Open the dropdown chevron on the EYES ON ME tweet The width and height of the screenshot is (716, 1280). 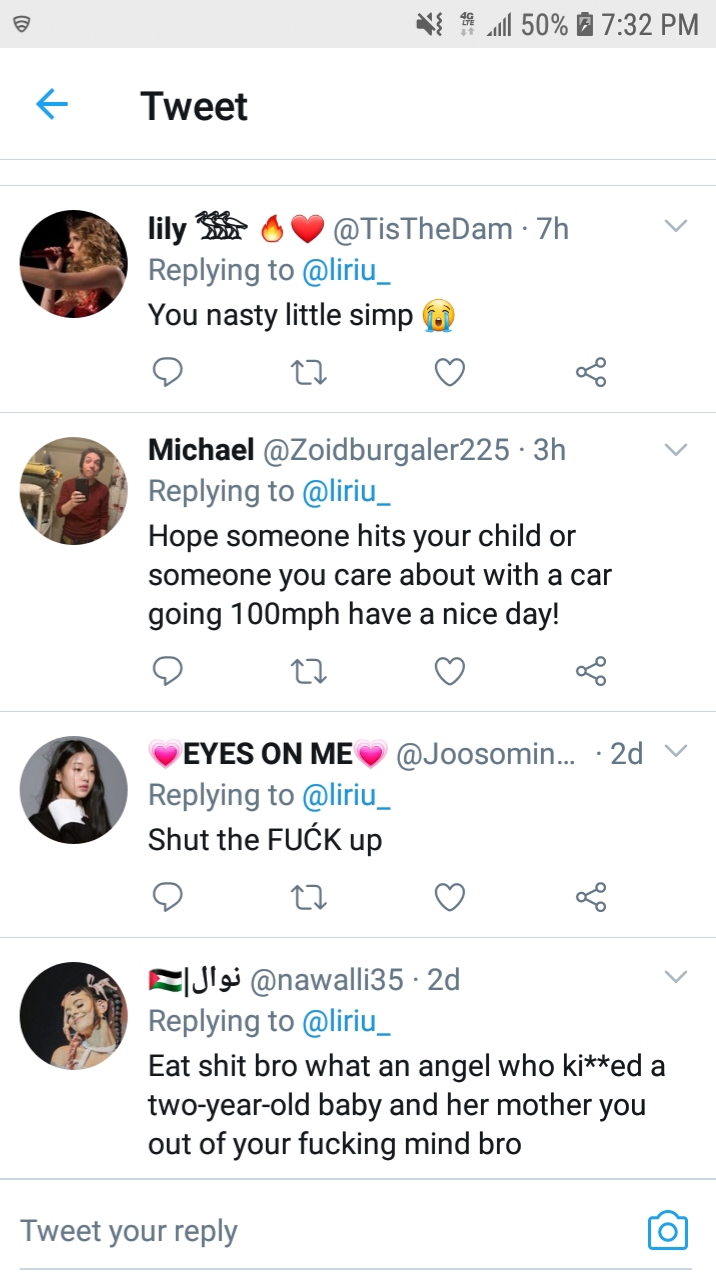[677, 750]
